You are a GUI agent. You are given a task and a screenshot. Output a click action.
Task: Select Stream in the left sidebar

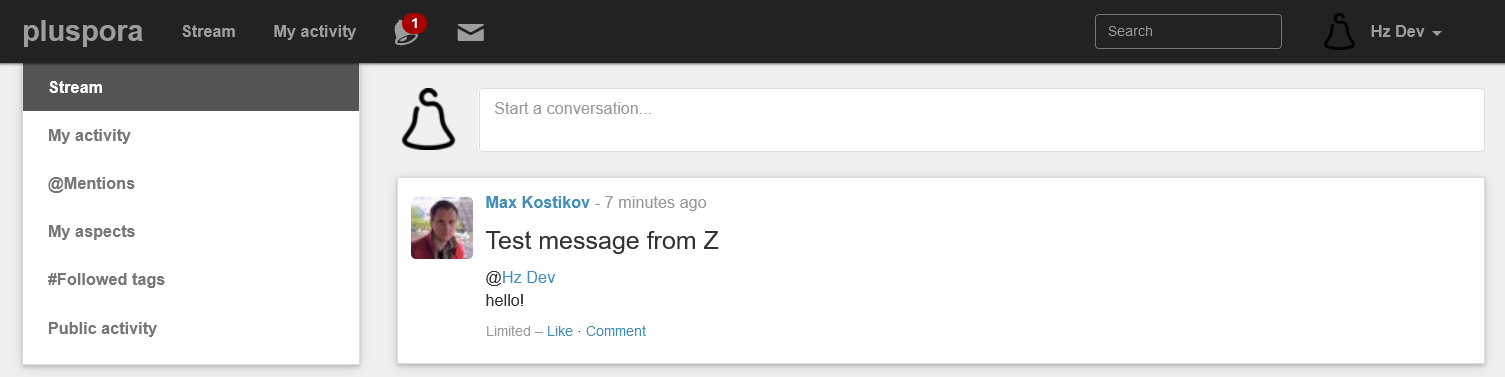(x=191, y=87)
